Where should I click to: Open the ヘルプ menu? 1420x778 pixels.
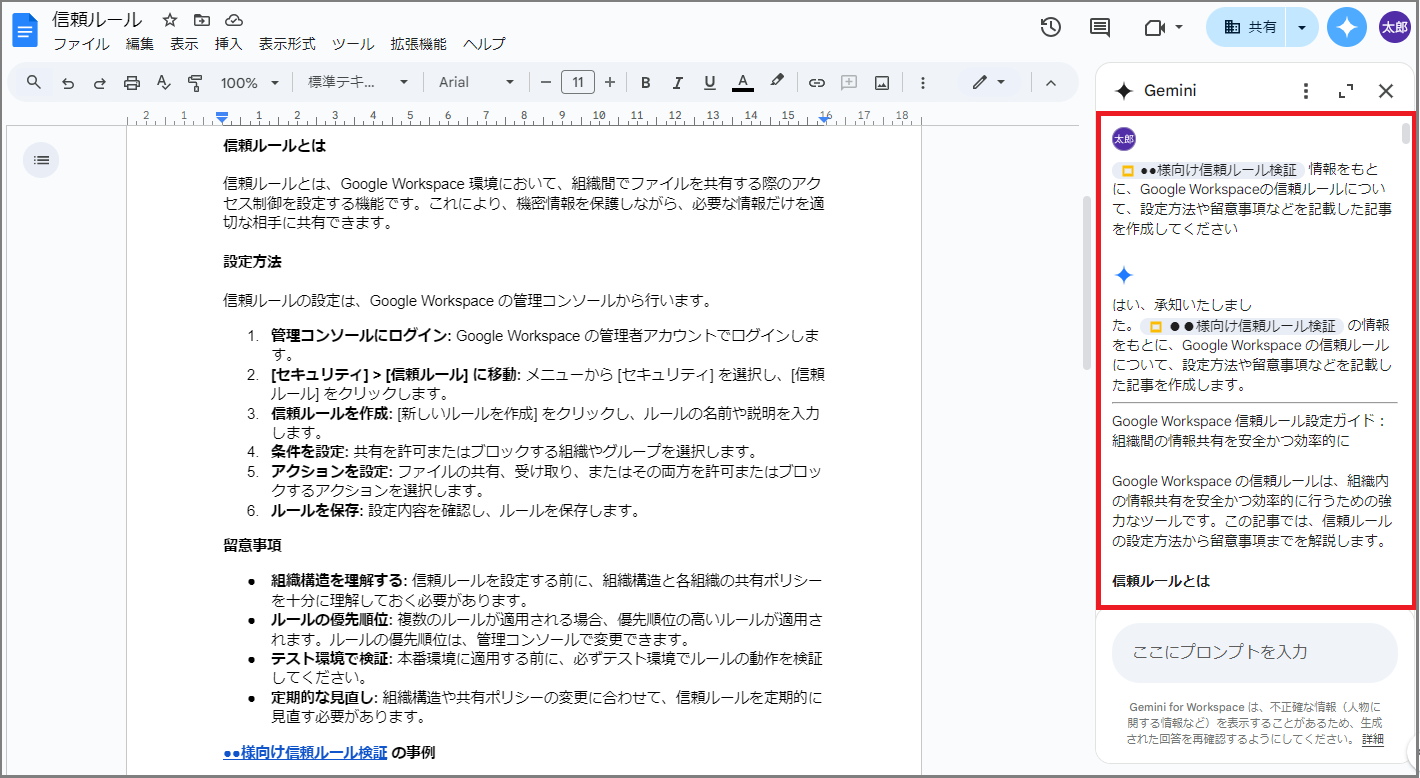click(x=484, y=44)
